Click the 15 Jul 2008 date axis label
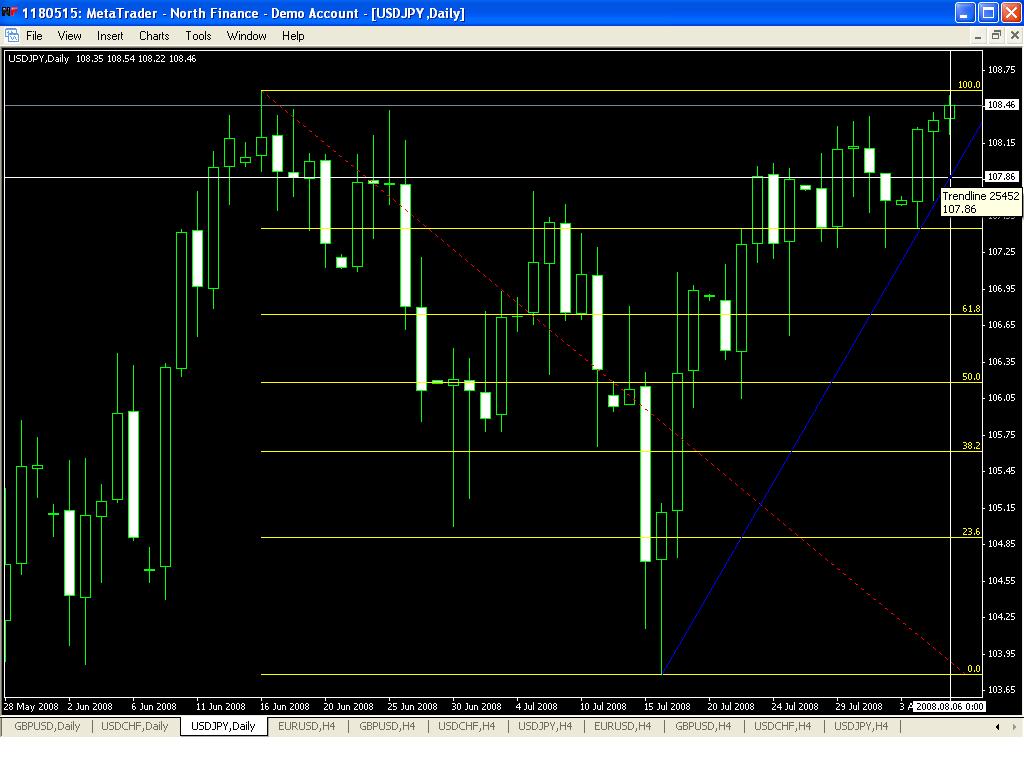1024x768 pixels. coord(667,707)
